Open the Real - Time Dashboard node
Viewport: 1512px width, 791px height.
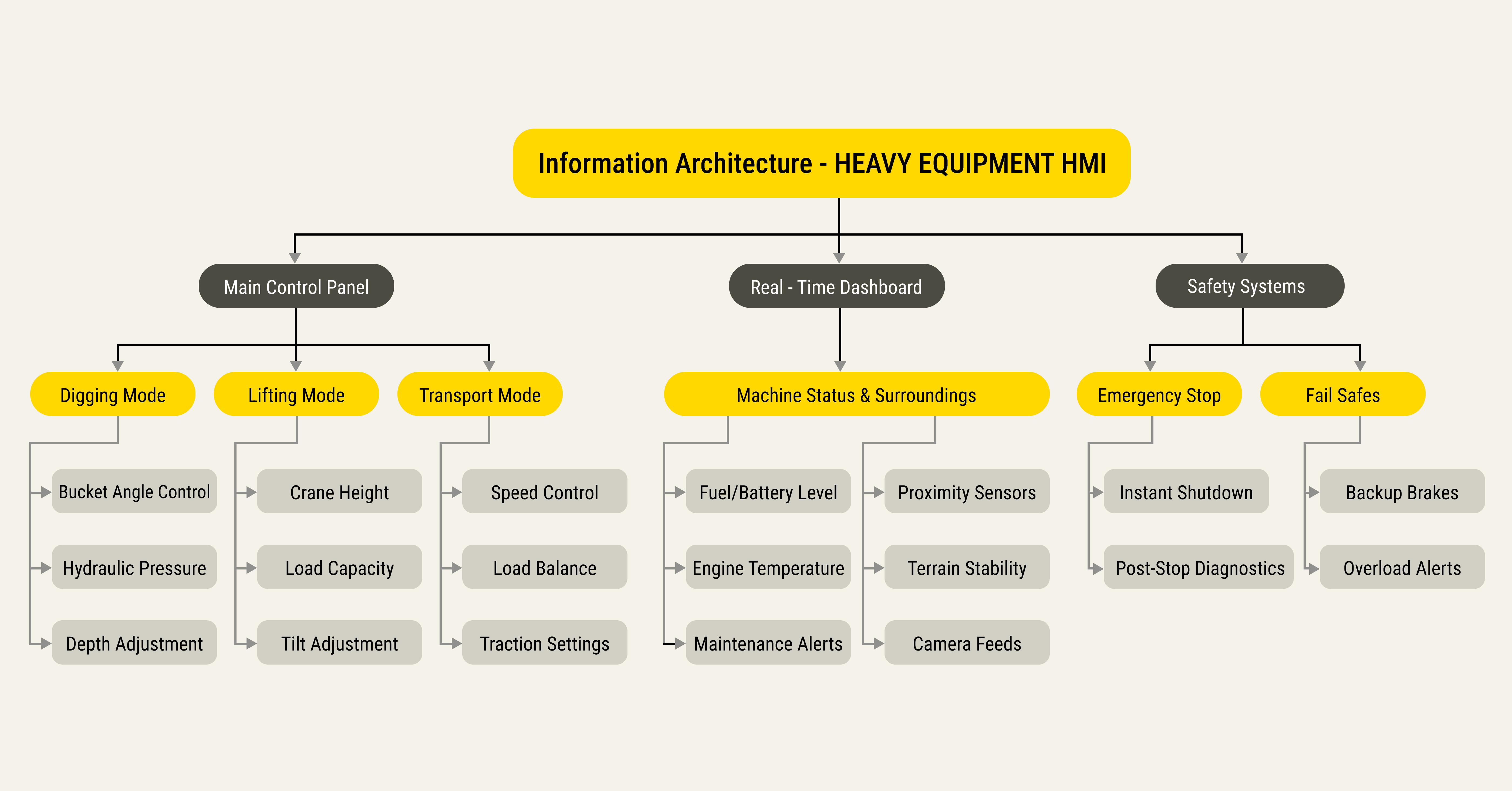tap(836, 287)
